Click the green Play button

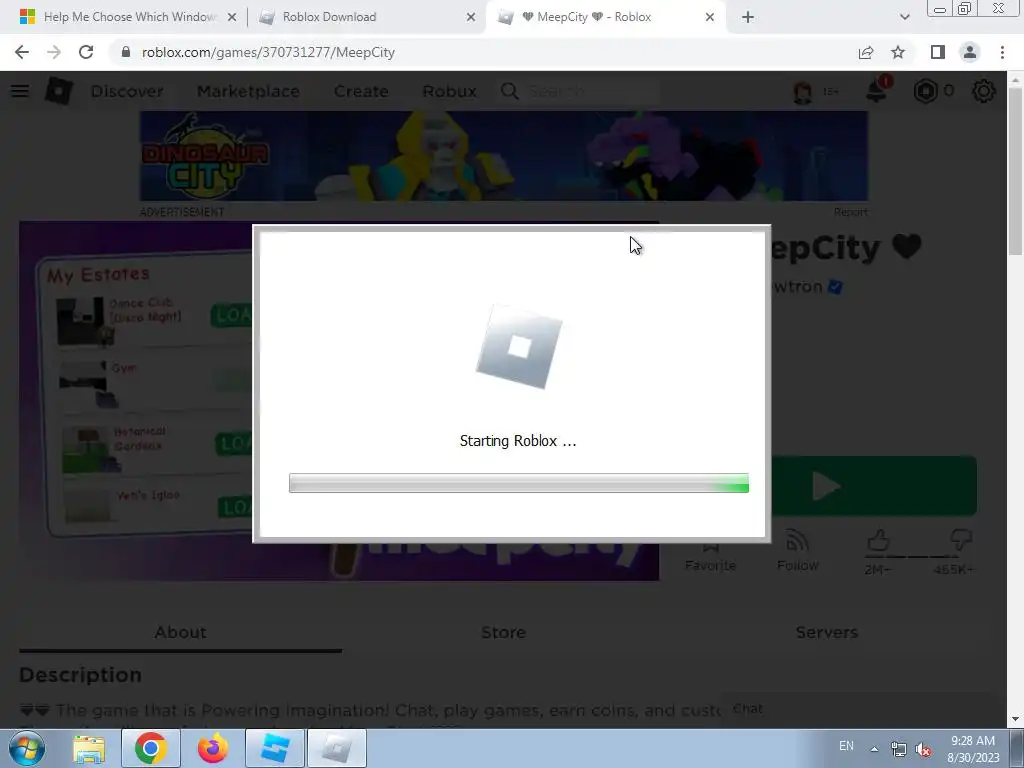(x=874, y=486)
